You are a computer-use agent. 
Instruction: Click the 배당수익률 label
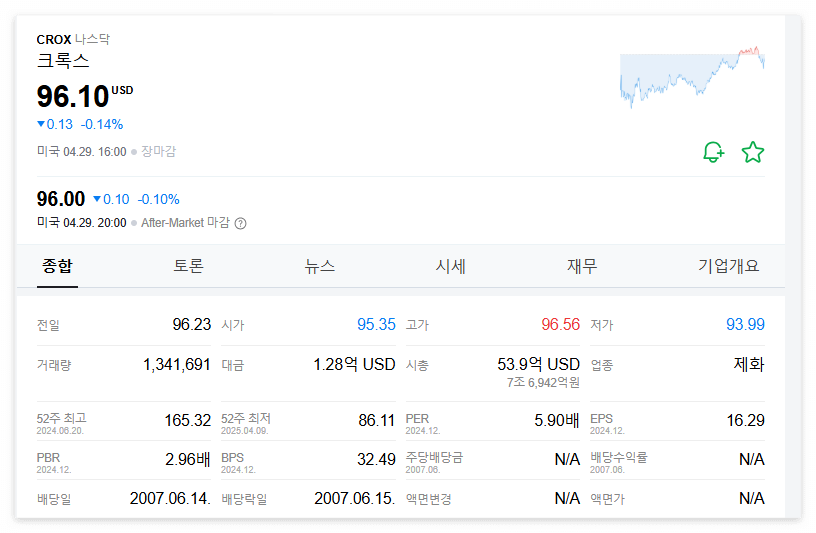[x=619, y=458]
